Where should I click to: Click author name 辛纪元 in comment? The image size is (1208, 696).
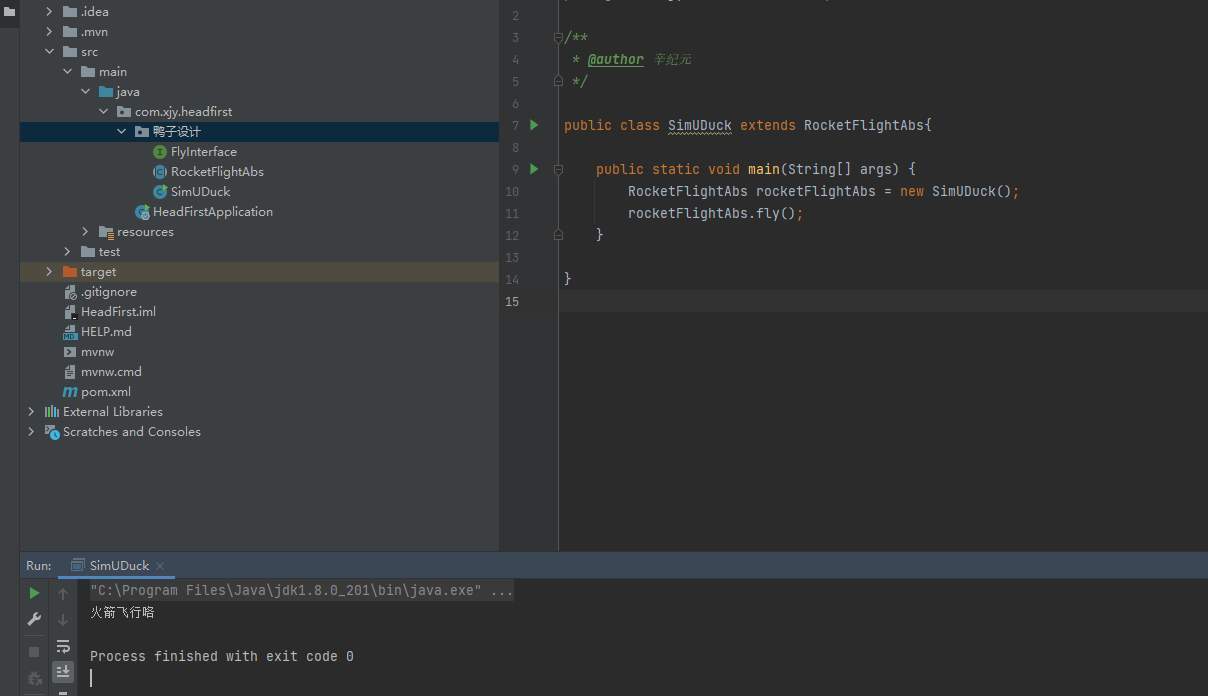point(672,59)
